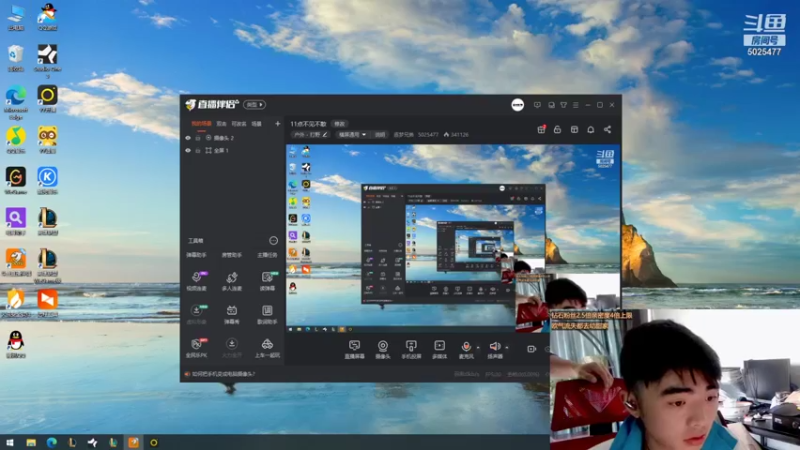Open the greyed download tool in toolbox
The height and width of the screenshot is (450, 800).
(x=232, y=348)
